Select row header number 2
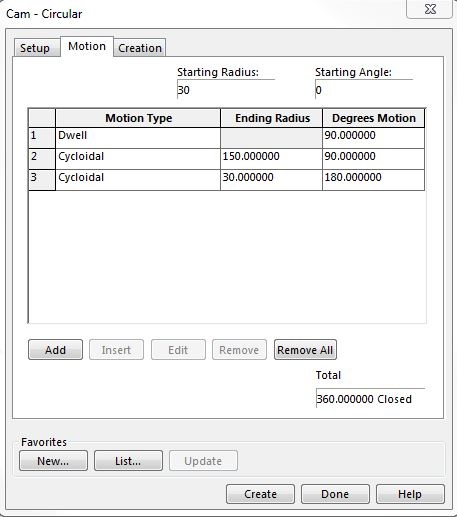The height and width of the screenshot is (517, 457). pyautogui.click(x=42, y=159)
